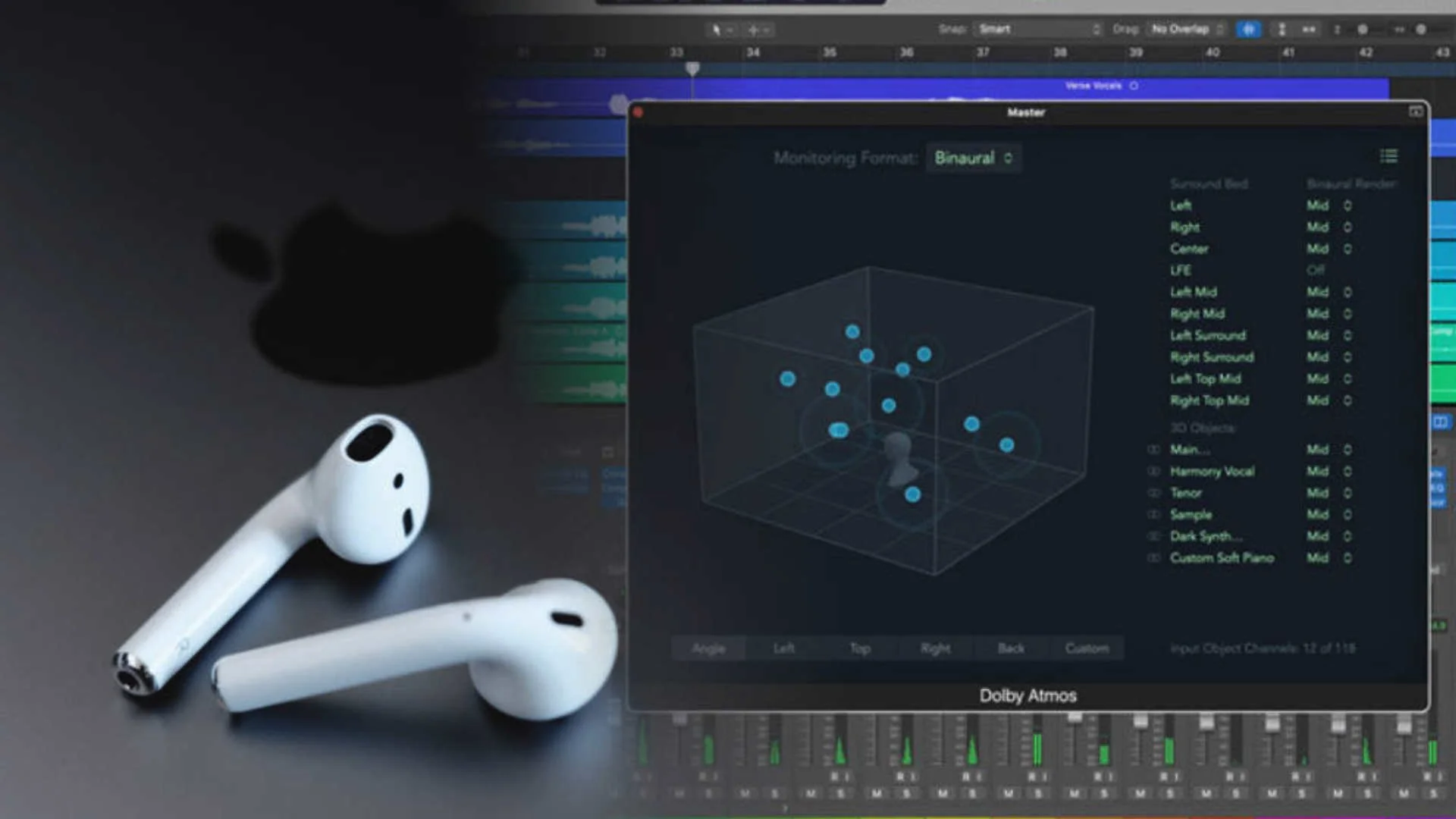Switch to the Top view tab

pos(859,648)
